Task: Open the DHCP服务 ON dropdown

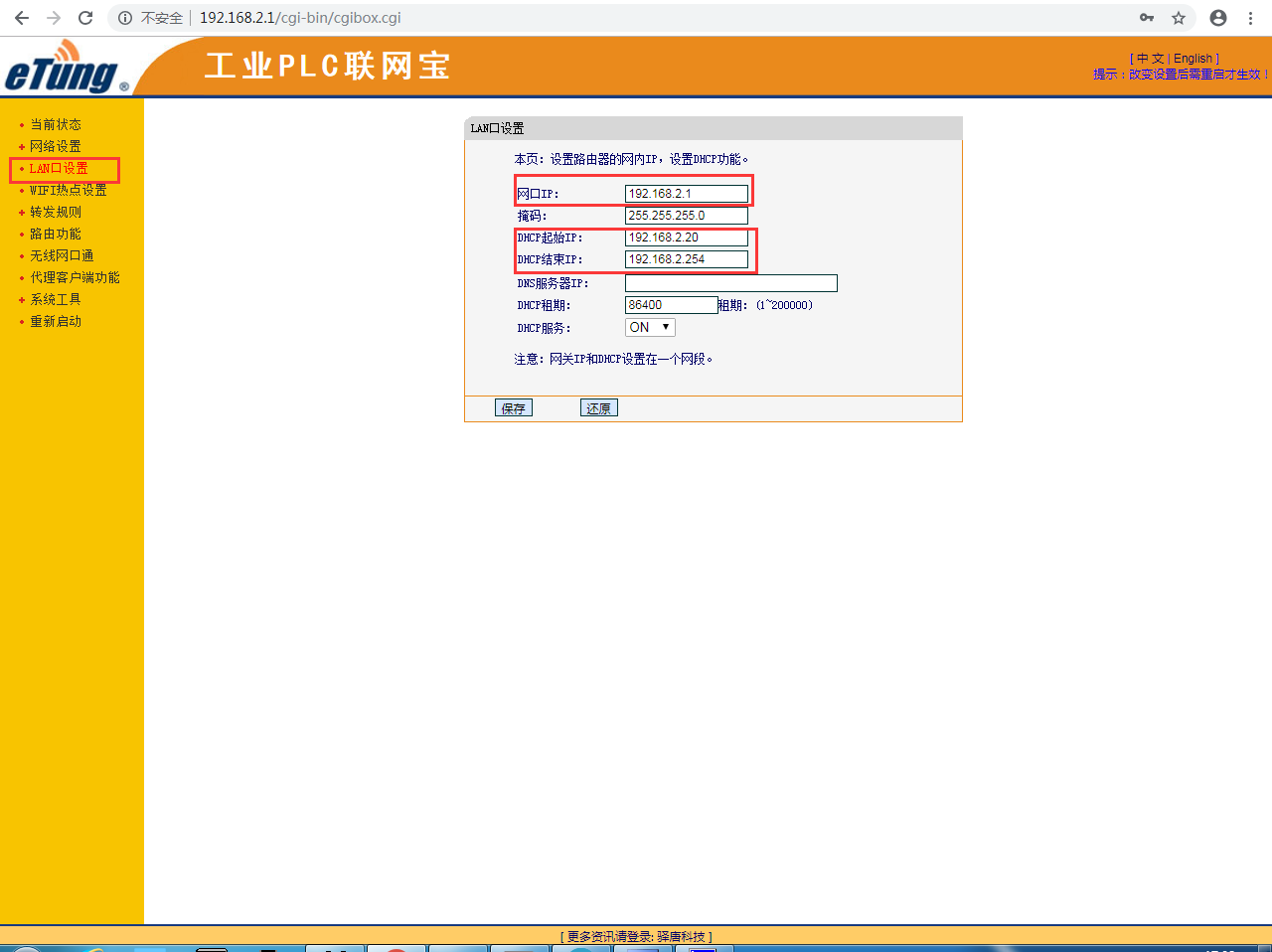Action: [x=650, y=327]
